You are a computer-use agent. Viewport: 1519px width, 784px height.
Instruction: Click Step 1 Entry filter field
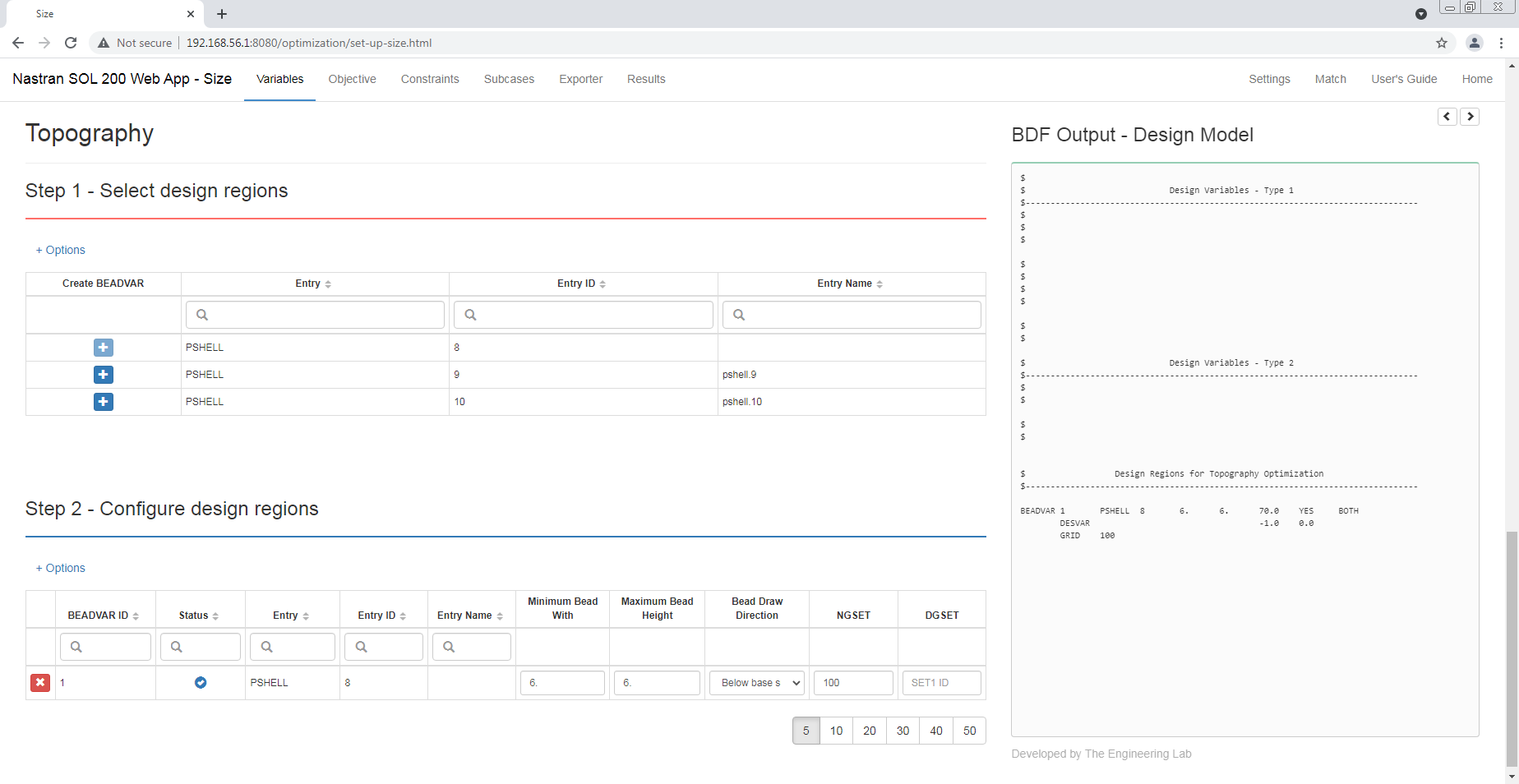315,315
